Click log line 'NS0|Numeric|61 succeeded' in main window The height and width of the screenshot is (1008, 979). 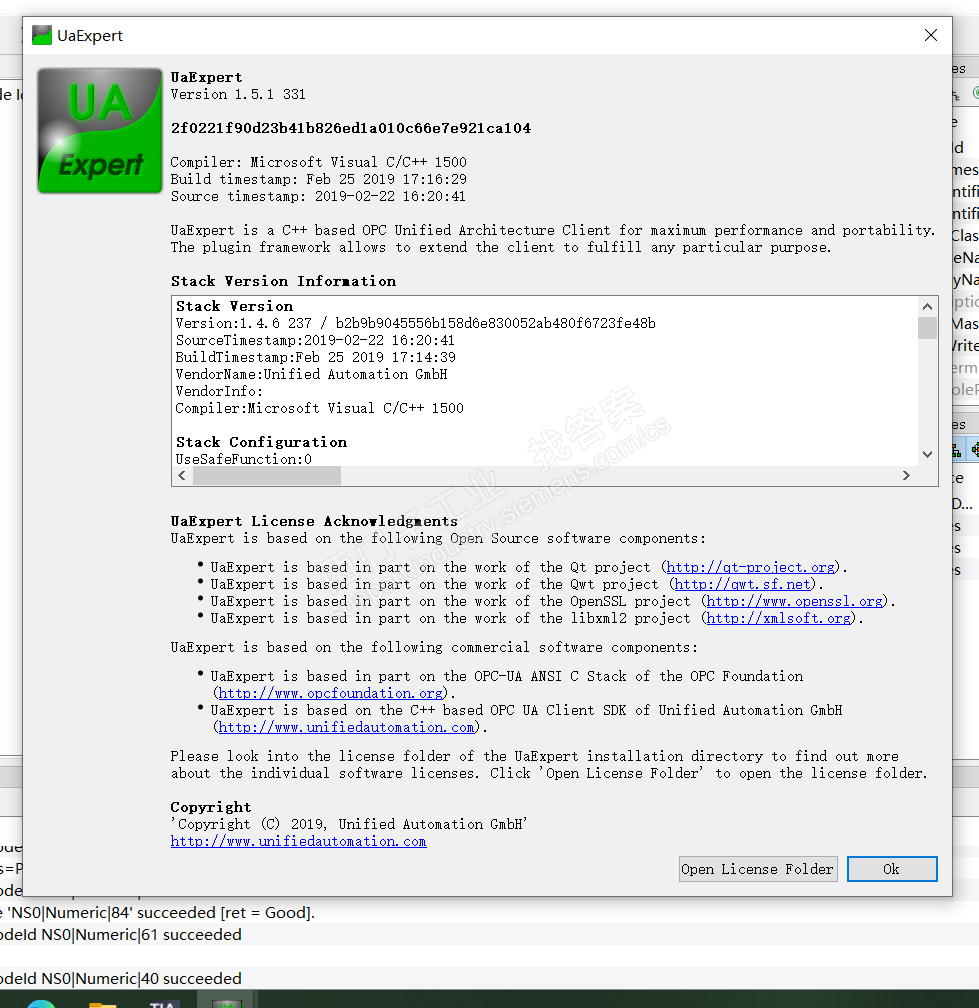pyautogui.click(x=121, y=935)
